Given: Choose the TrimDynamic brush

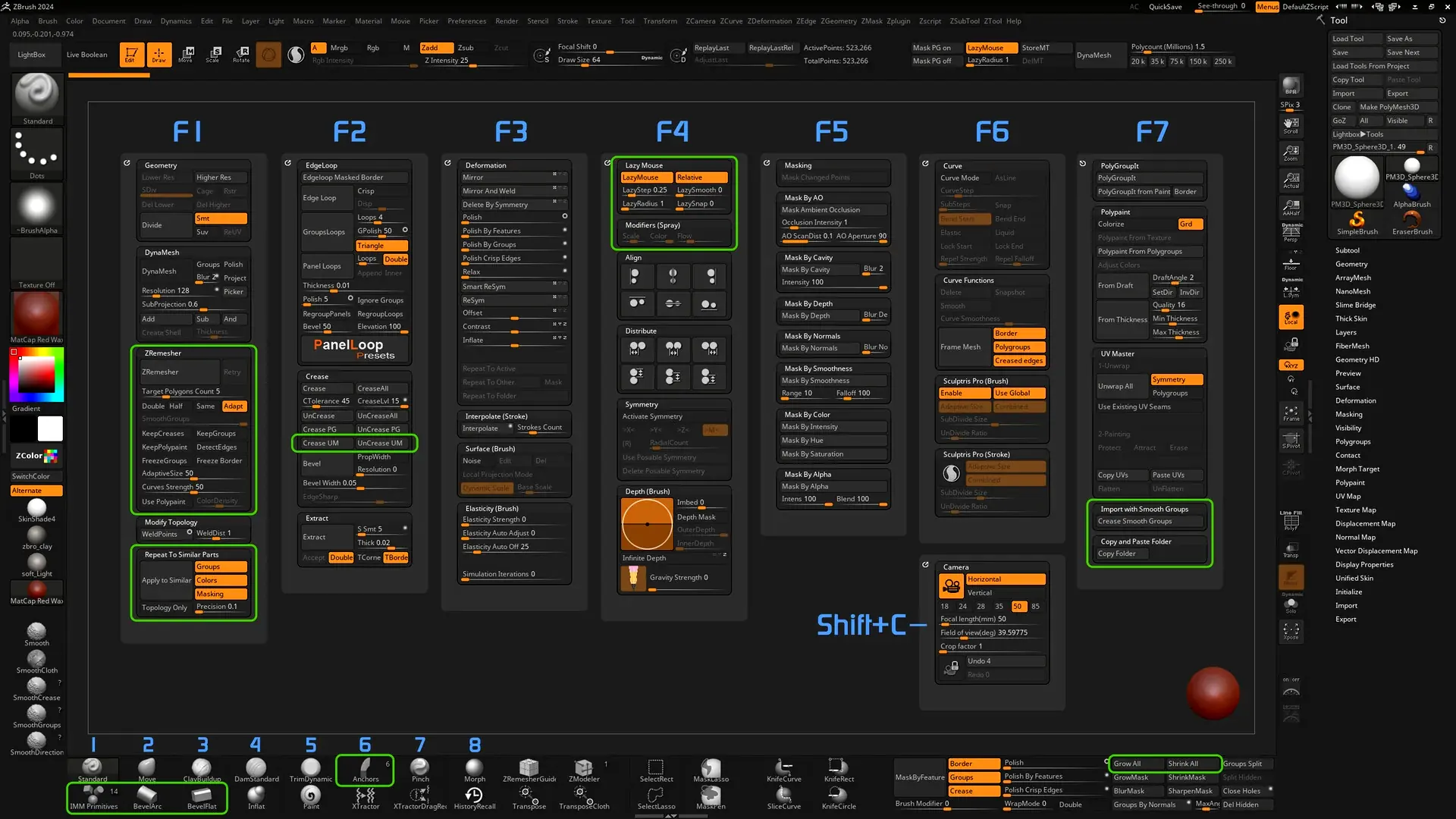Looking at the screenshot, I should pyautogui.click(x=310, y=768).
